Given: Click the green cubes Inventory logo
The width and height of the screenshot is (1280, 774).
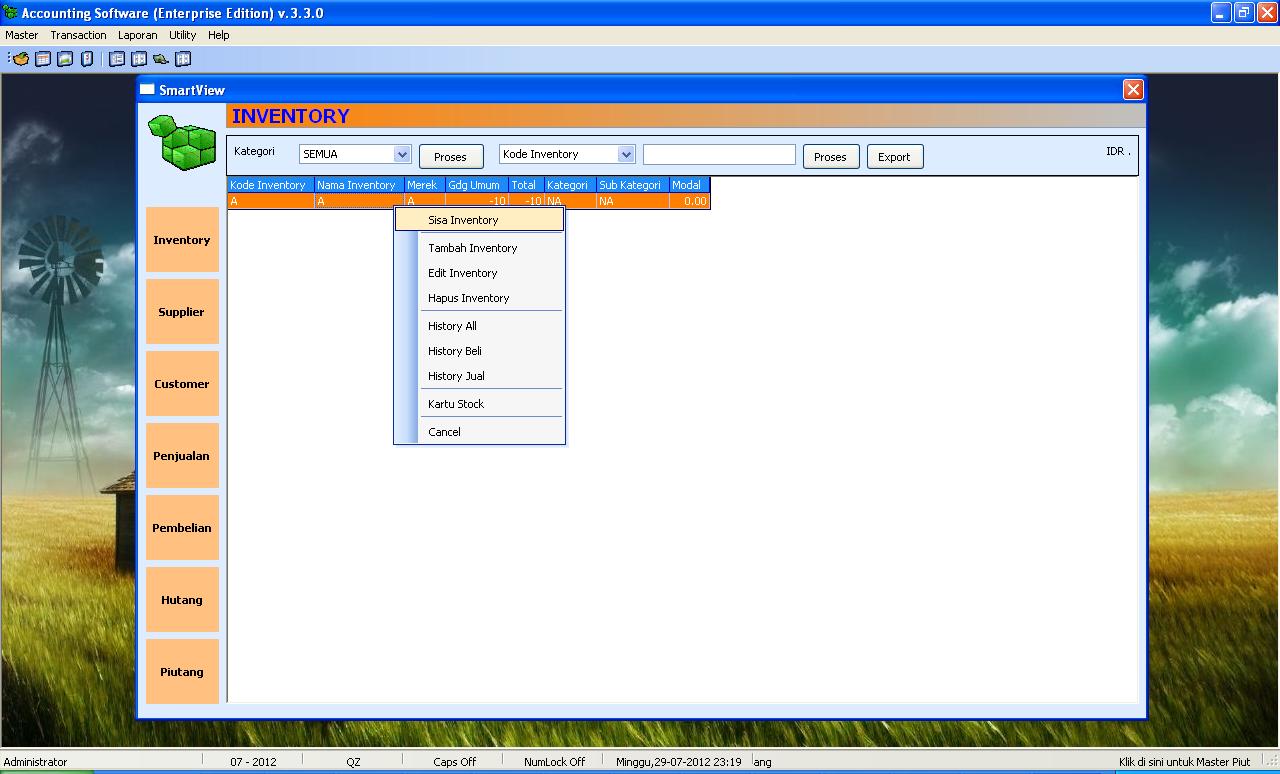Looking at the screenshot, I should tap(182, 142).
